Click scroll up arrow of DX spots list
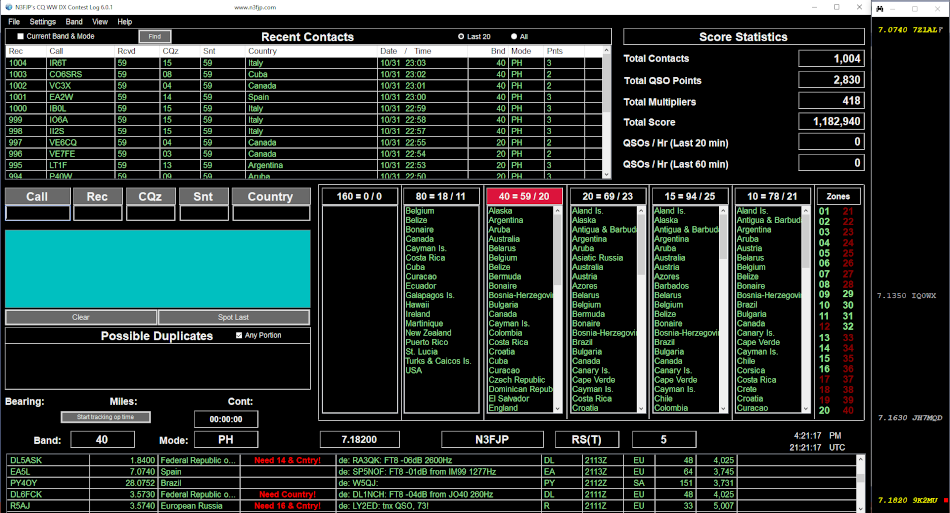Image resolution: width=950 pixels, height=513 pixels. click(860, 460)
